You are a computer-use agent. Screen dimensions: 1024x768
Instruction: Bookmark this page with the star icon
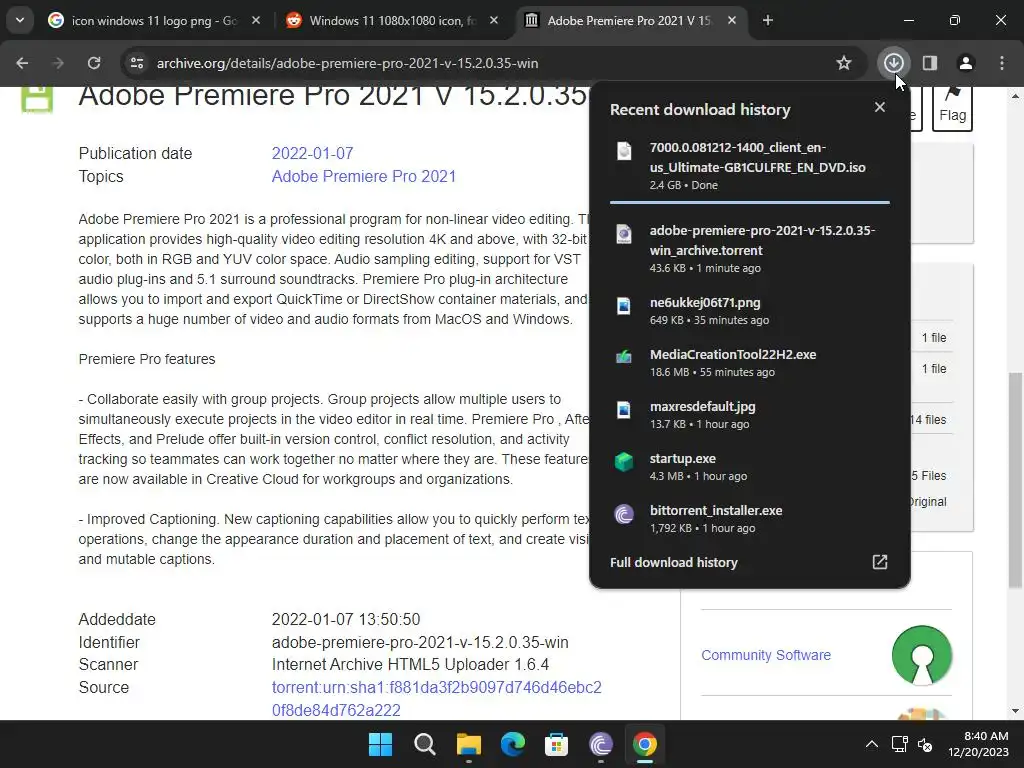click(844, 63)
